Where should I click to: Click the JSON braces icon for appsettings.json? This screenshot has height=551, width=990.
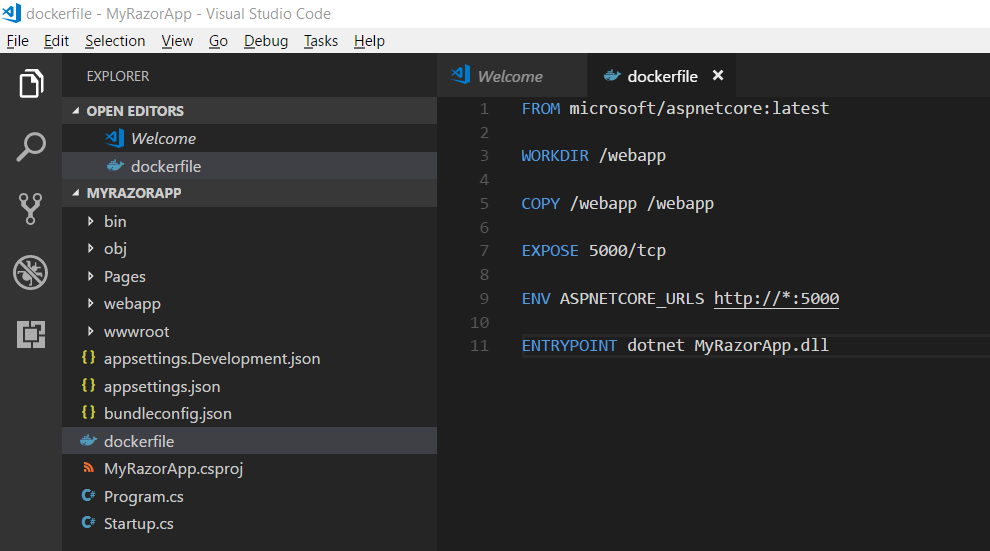(x=88, y=386)
